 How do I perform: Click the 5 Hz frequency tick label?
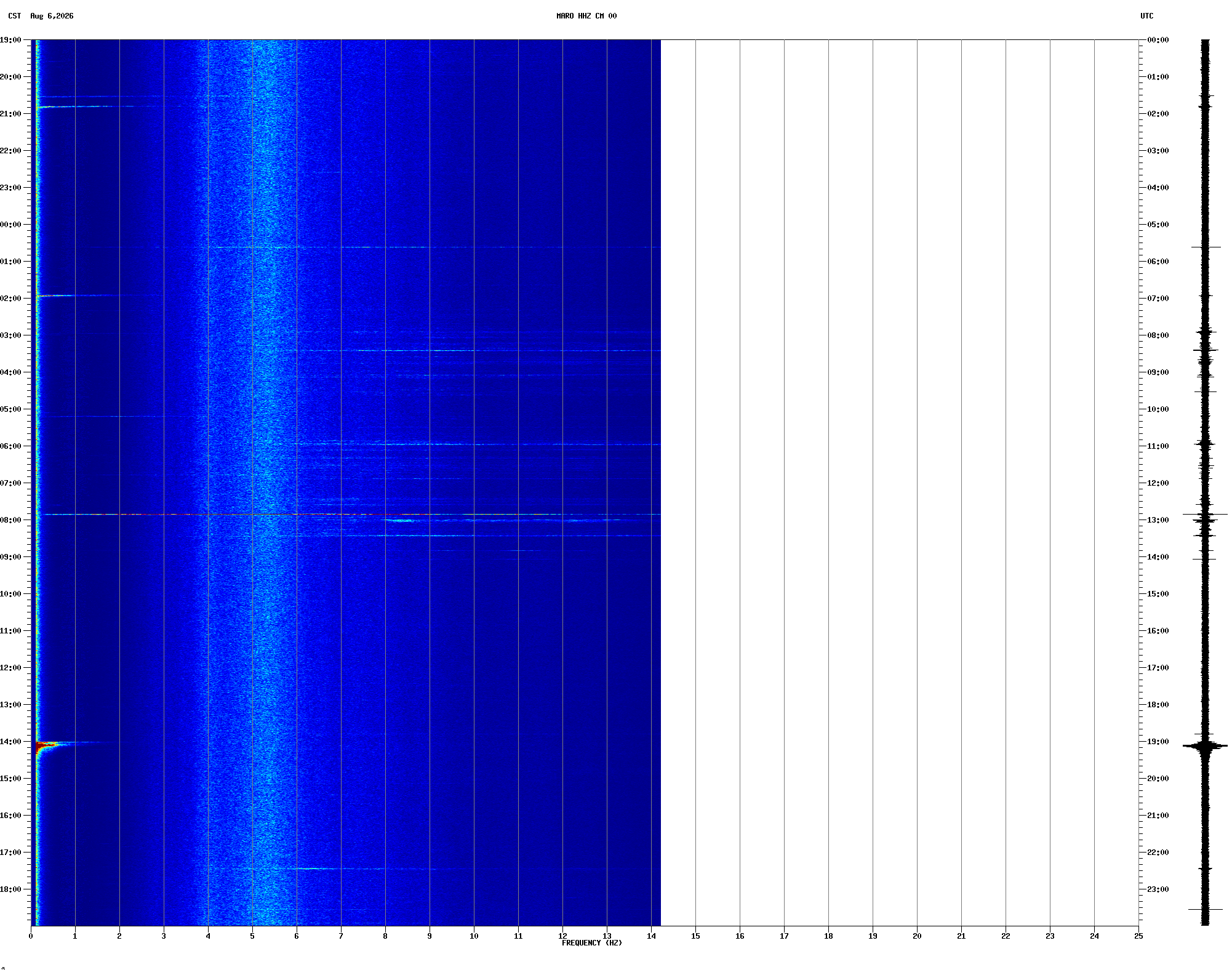[x=252, y=936]
